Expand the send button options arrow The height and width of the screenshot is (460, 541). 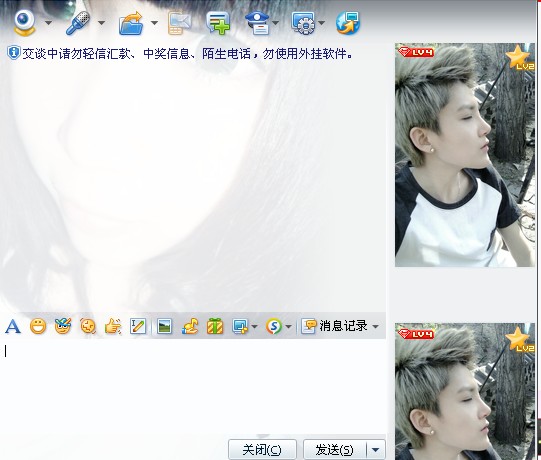[376, 450]
